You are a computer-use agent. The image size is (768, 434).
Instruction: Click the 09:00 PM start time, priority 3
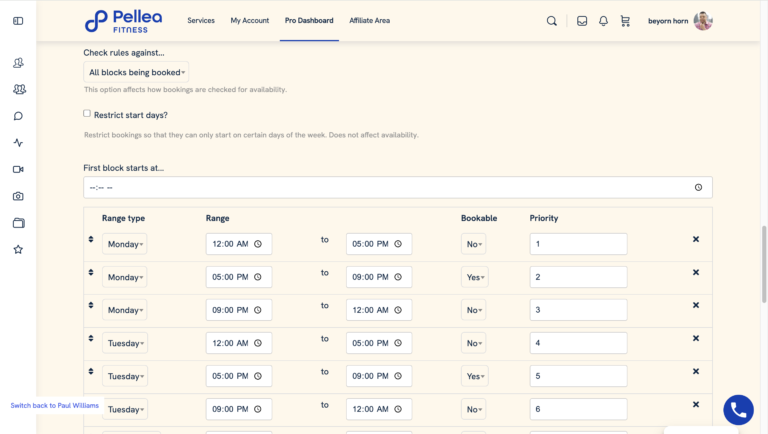point(239,310)
